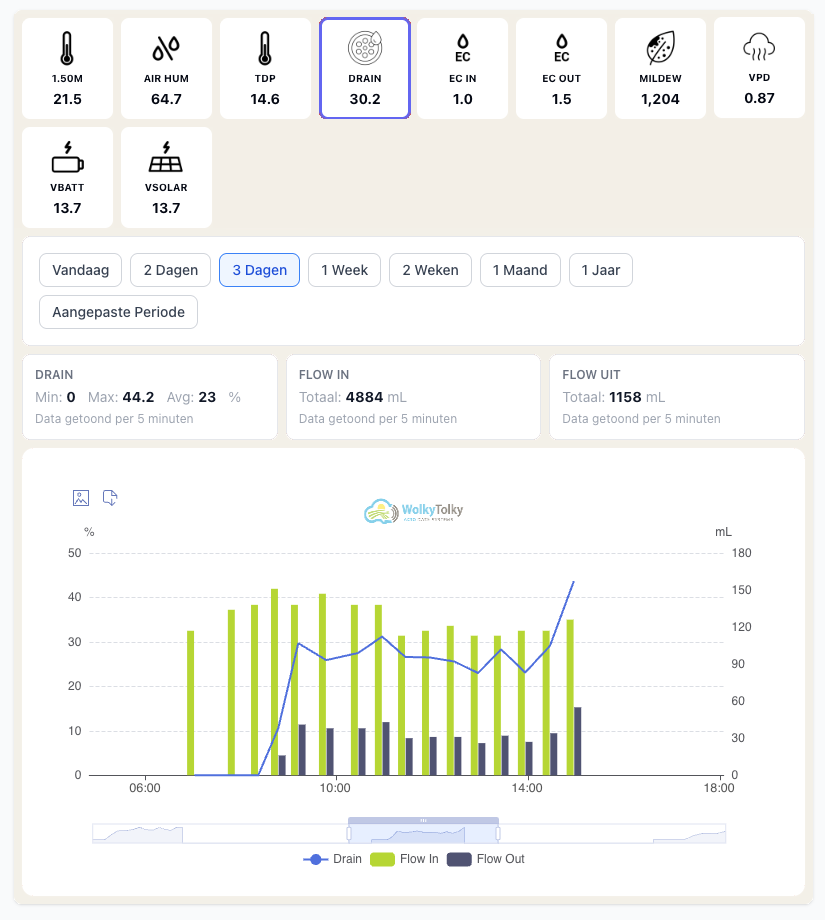Open the Air Hum droplets icon card

(x=167, y=68)
